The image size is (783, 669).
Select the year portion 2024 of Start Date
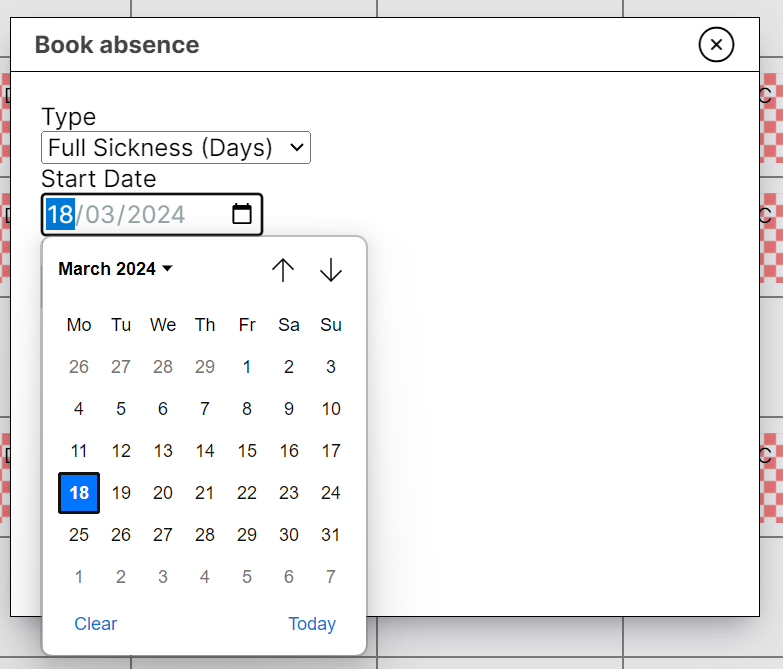coord(156,214)
